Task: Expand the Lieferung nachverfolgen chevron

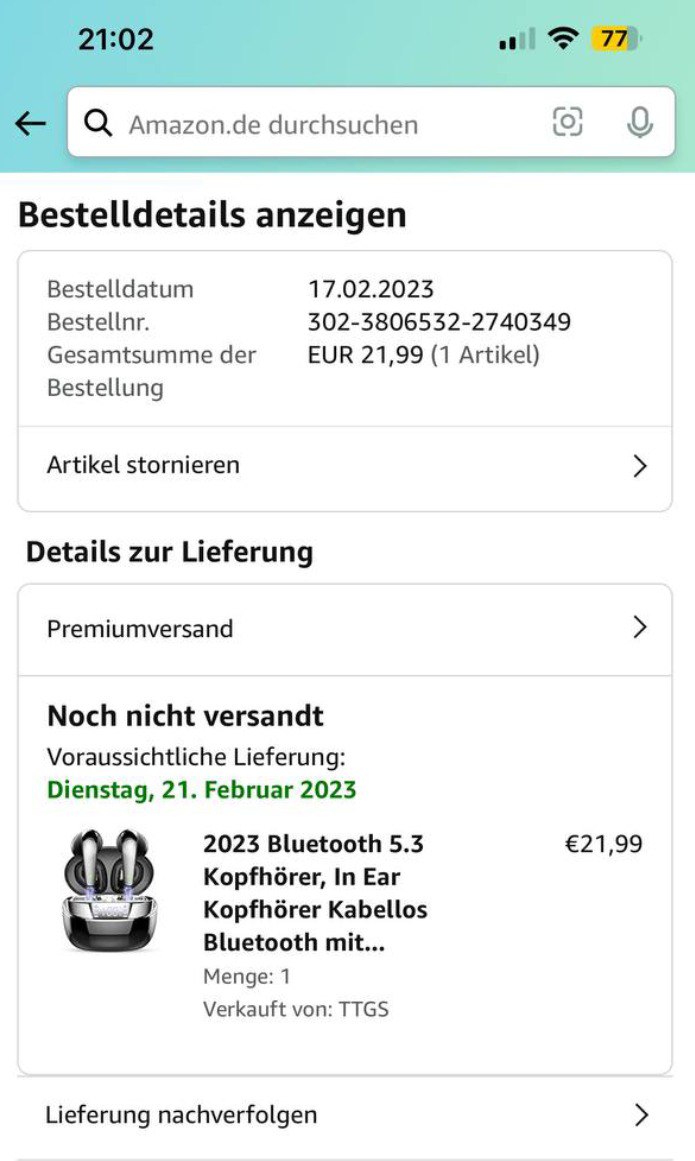Action: [x=641, y=1115]
